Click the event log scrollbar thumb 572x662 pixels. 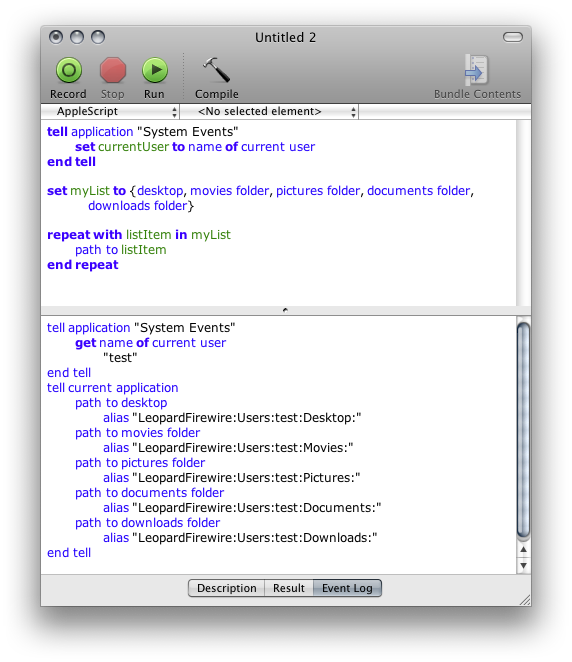523,431
